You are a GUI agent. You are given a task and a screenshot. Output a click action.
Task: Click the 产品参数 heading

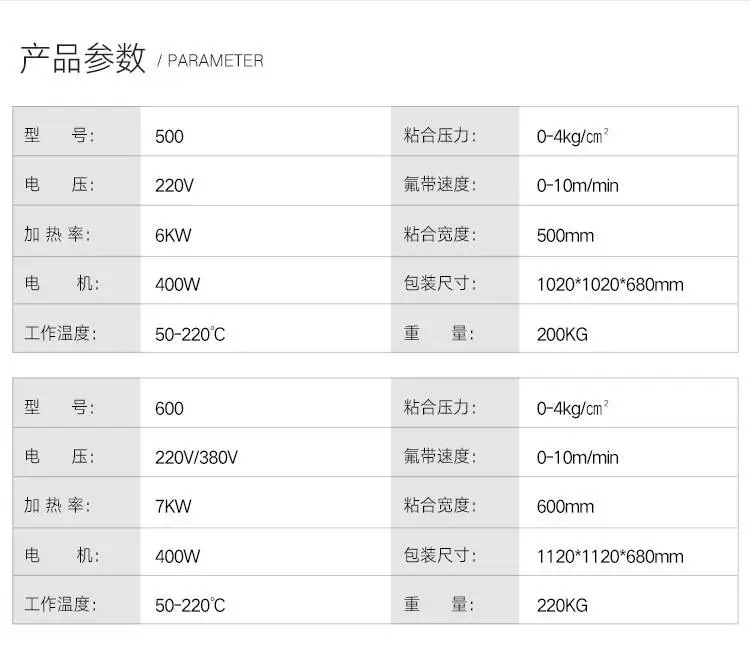[83, 59]
